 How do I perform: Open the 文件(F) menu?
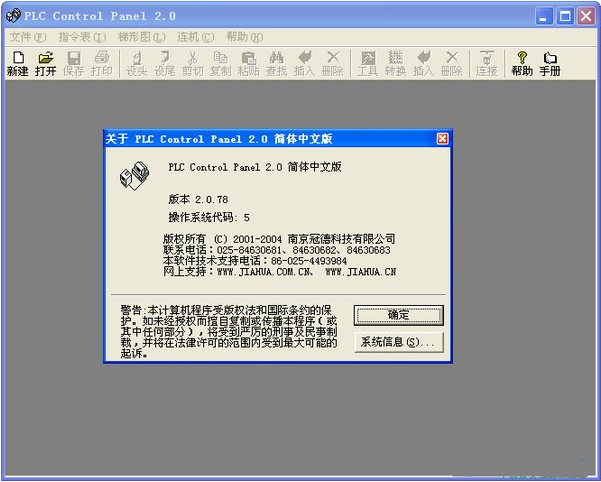tap(28, 37)
